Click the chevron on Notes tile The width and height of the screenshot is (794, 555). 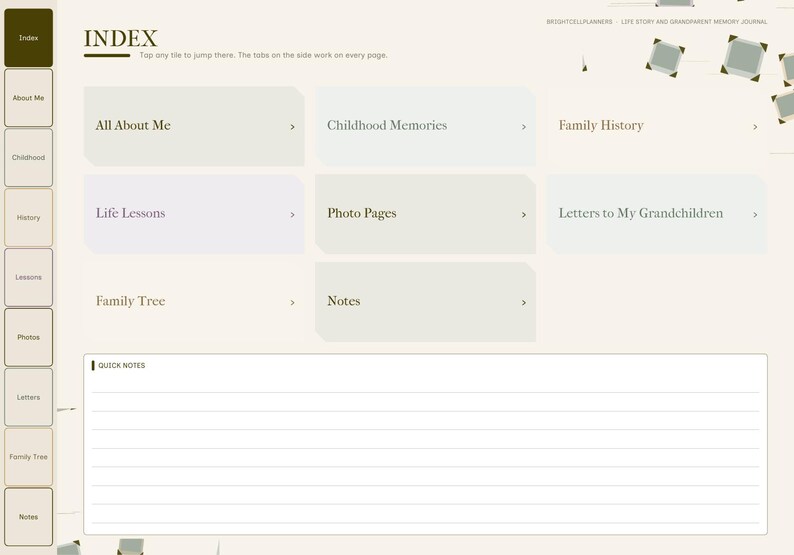(524, 303)
